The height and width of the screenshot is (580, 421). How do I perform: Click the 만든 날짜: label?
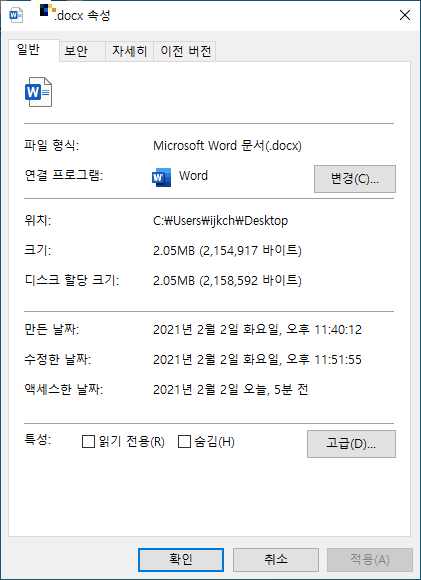(51, 329)
